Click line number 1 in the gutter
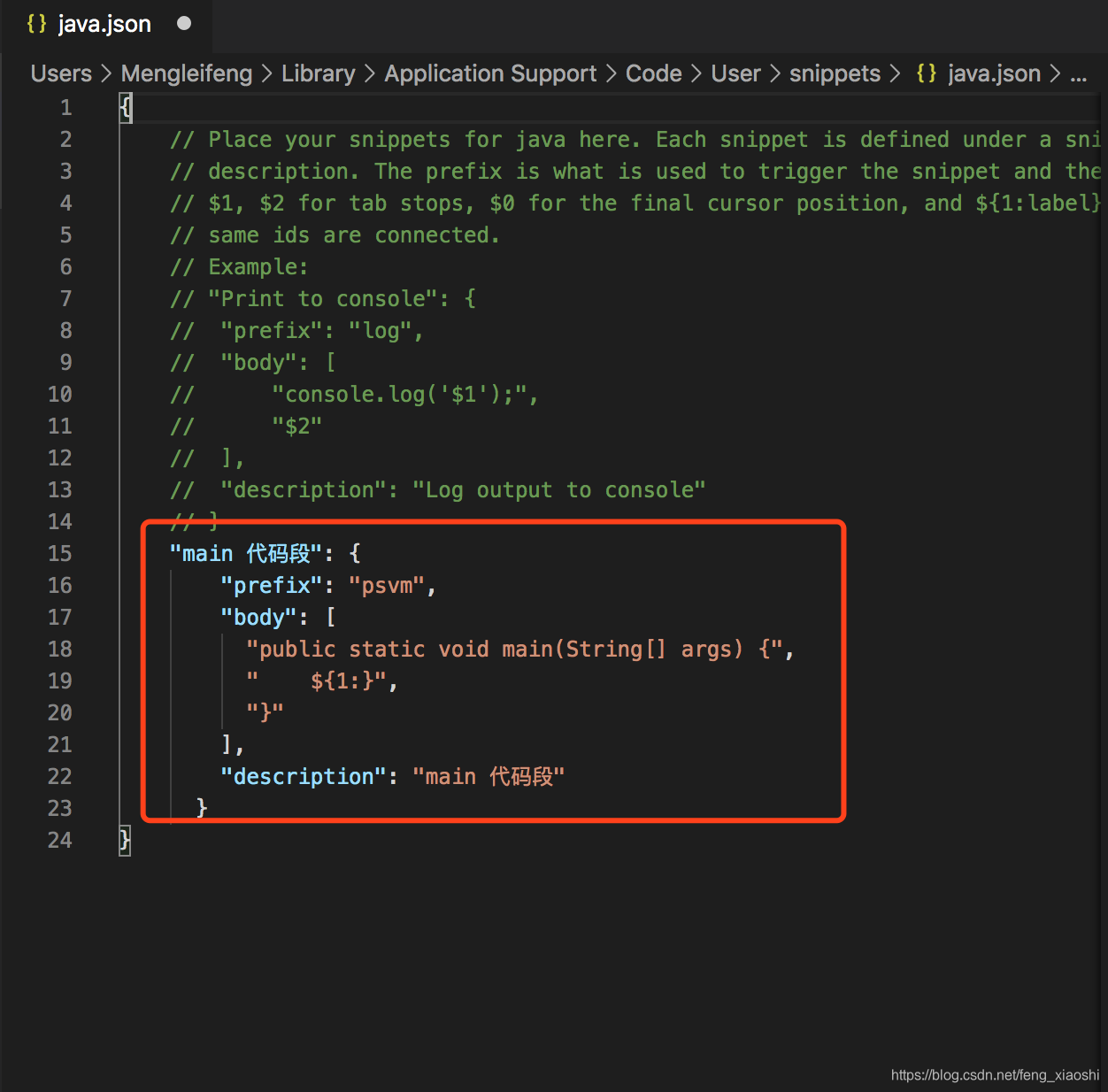The height and width of the screenshot is (1092, 1108). click(x=65, y=108)
